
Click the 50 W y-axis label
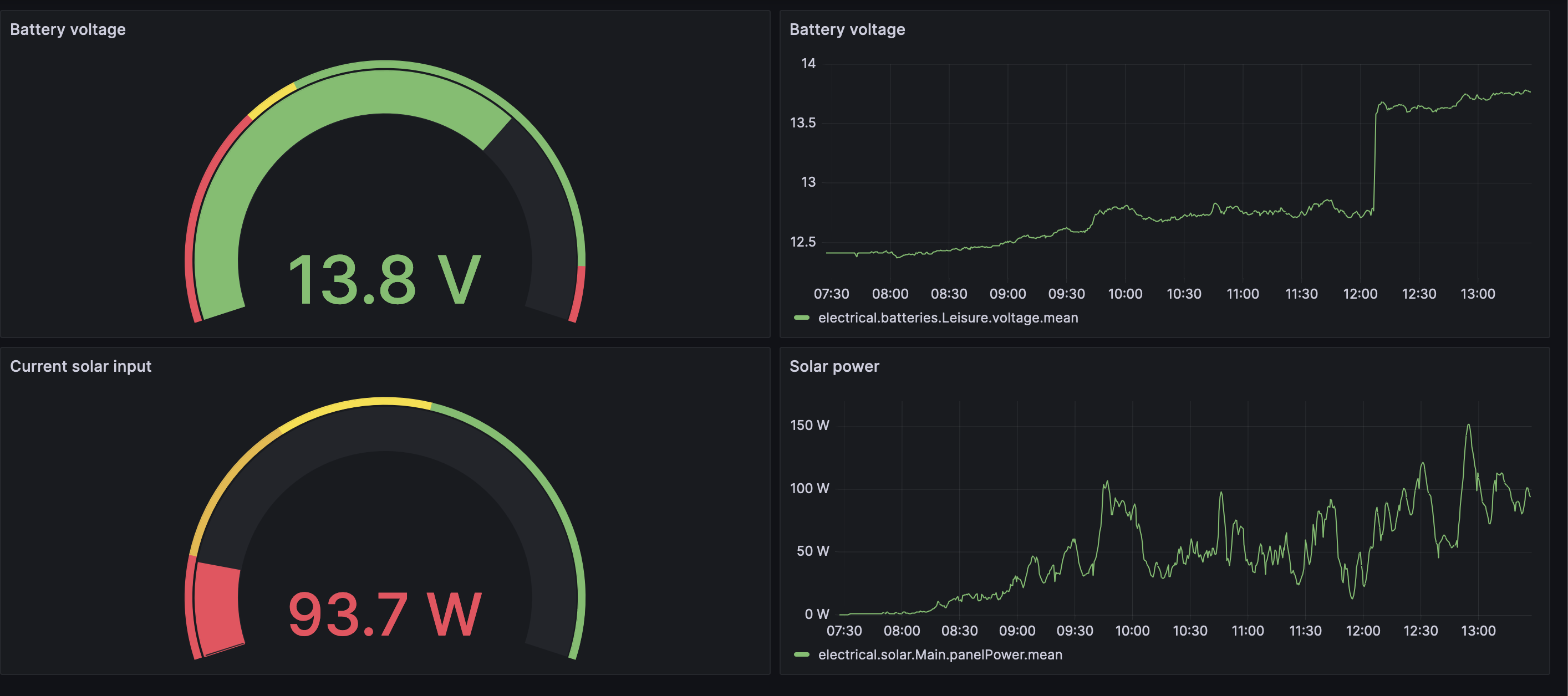click(x=813, y=551)
